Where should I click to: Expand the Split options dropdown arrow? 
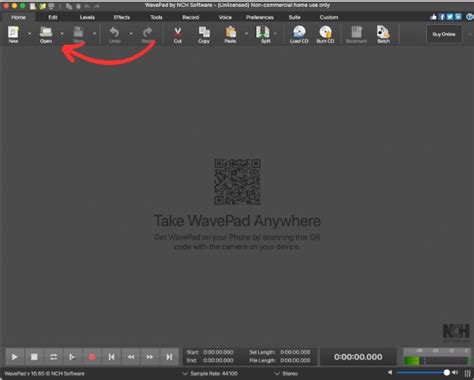(x=275, y=34)
